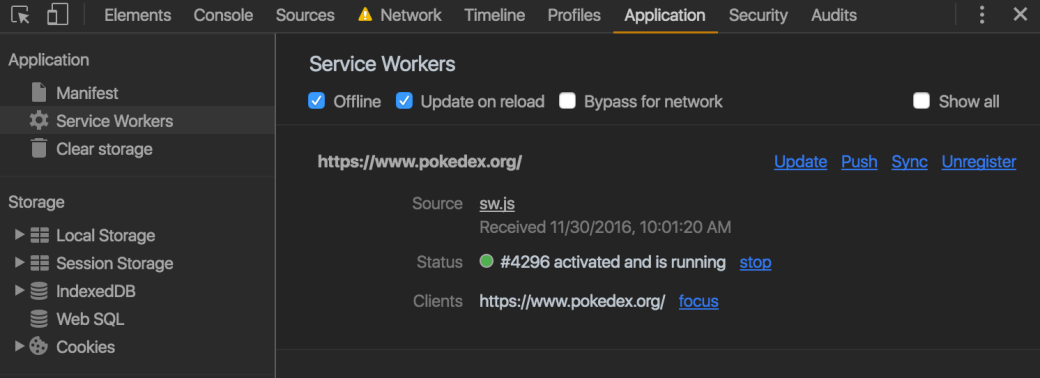Select Cookies in the sidebar
Image resolution: width=1040 pixels, height=378 pixels.
[x=86, y=347]
